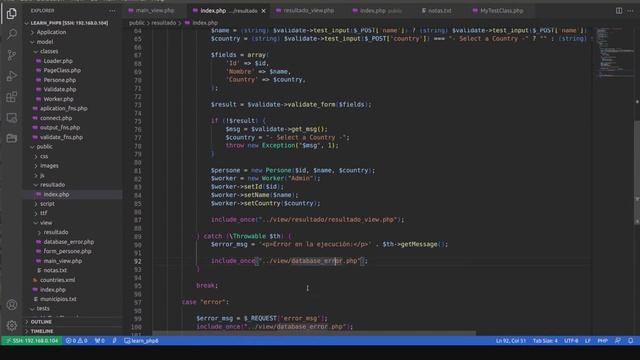
Task: Collapse the view folder
Action: [46, 223]
